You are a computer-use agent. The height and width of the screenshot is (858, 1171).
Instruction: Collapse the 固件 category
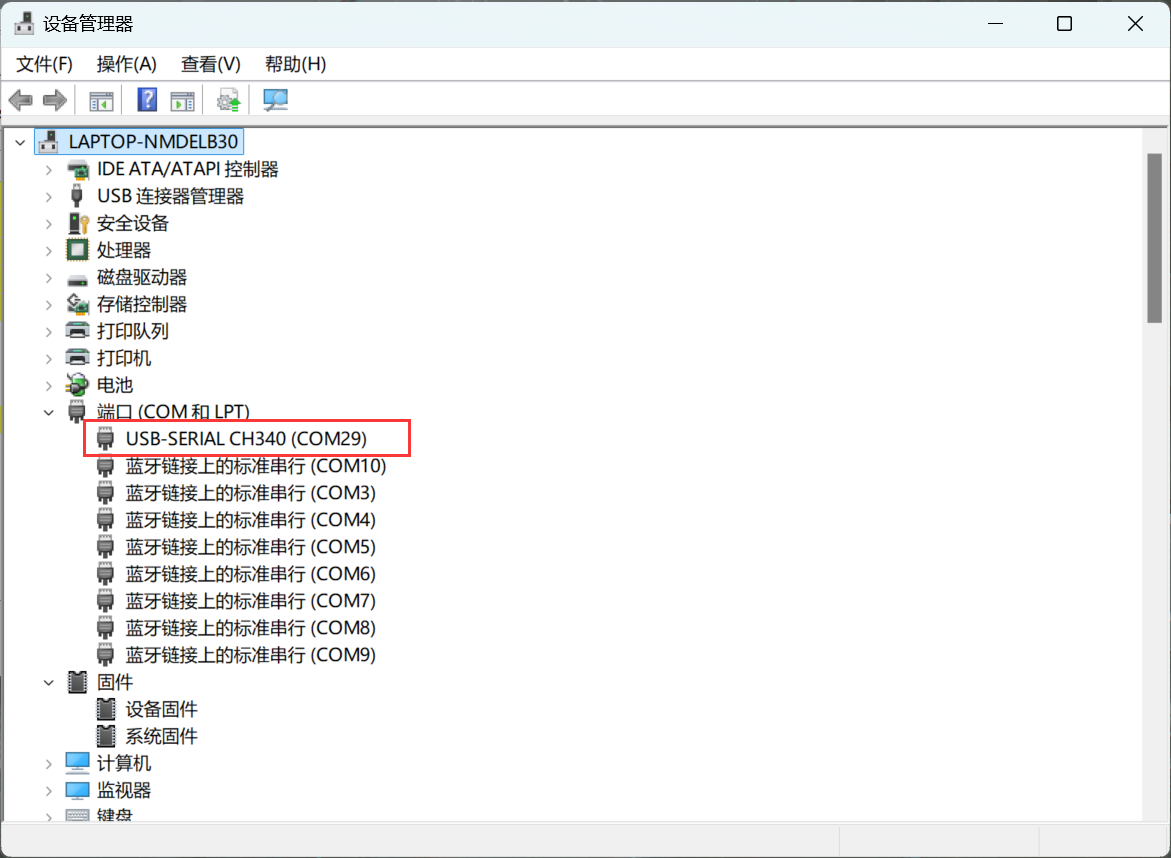coord(48,682)
